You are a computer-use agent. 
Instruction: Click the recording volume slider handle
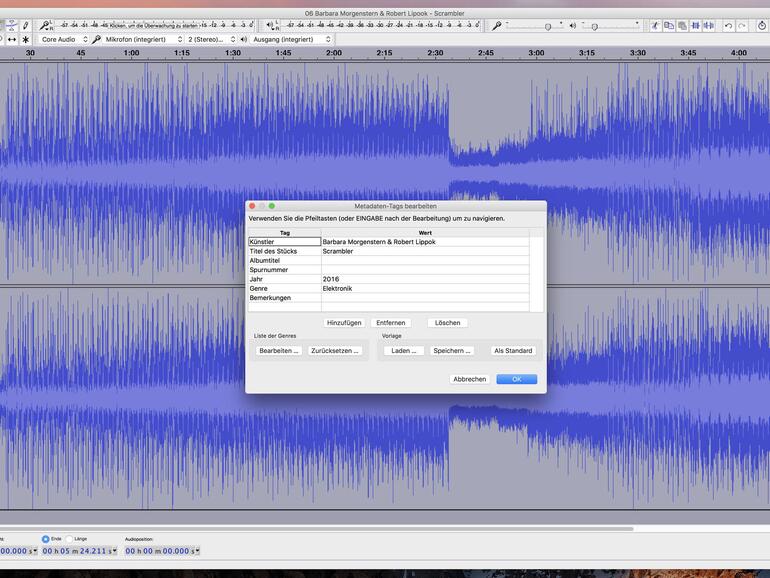tap(548, 27)
